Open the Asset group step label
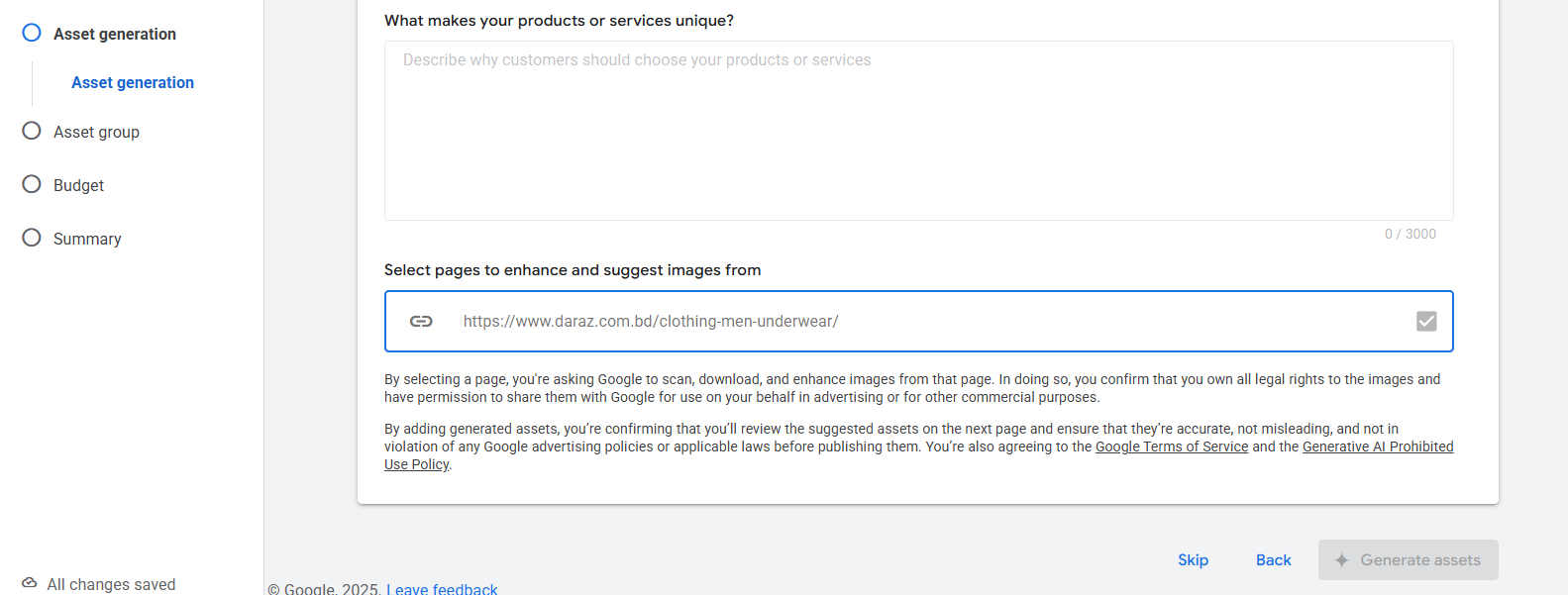Image resolution: width=1568 pixels, height=595 pixels. [96, 132]
